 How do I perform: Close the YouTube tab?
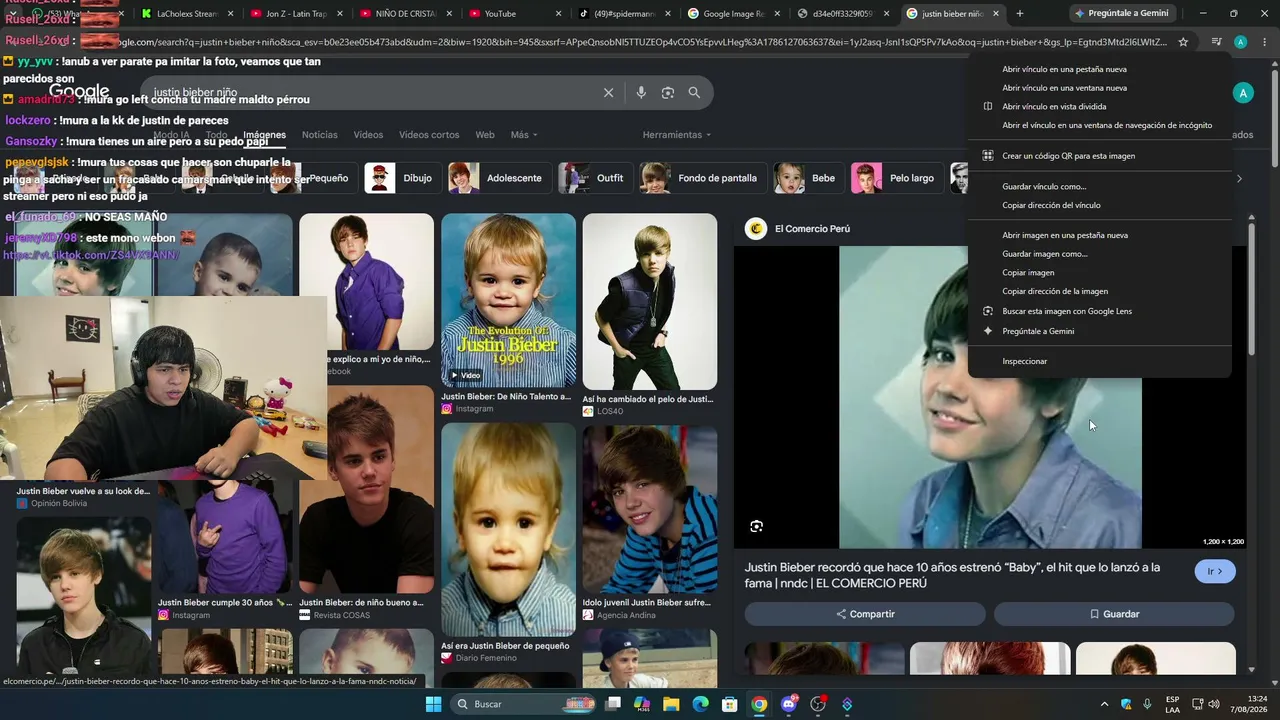tap(557, 14)
